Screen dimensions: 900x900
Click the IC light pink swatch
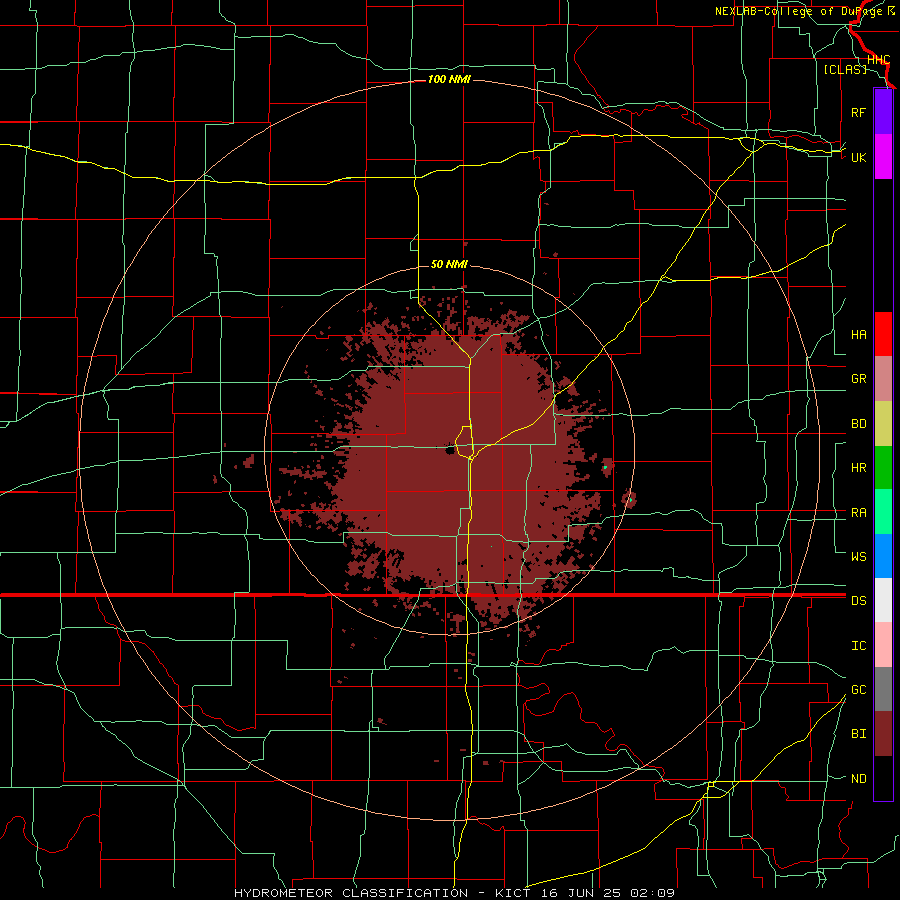(883, 645)
